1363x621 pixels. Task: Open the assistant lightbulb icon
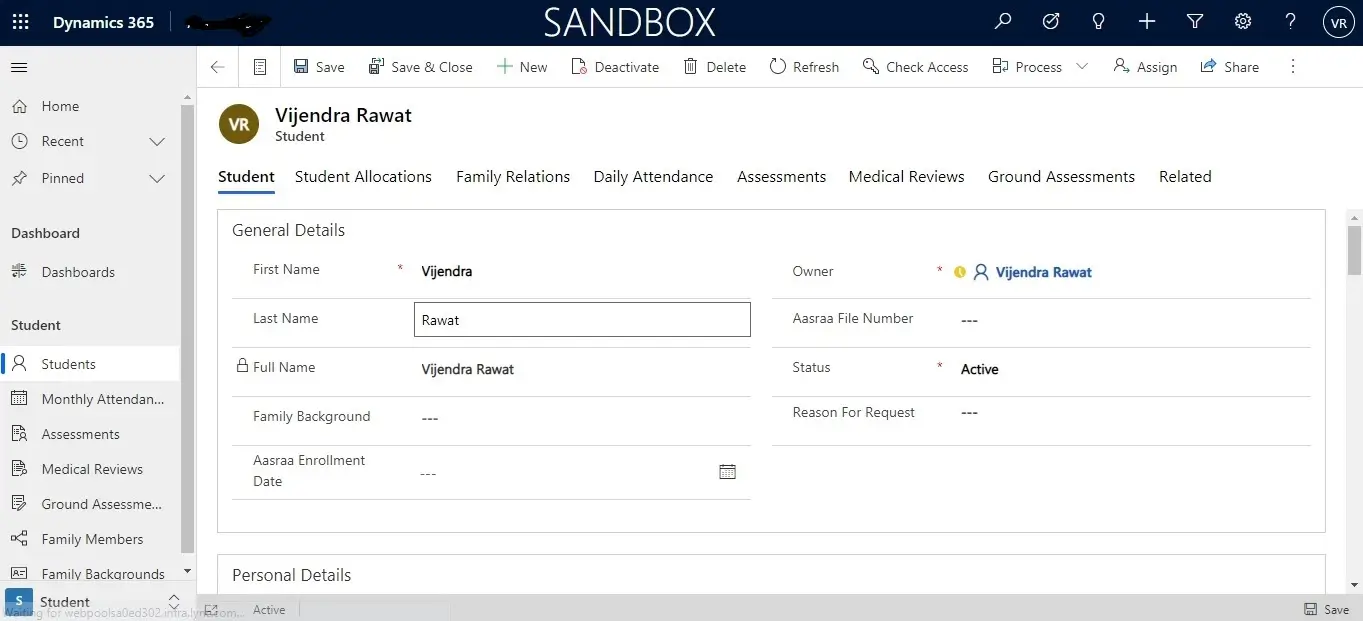click(x=1099, y=22)
